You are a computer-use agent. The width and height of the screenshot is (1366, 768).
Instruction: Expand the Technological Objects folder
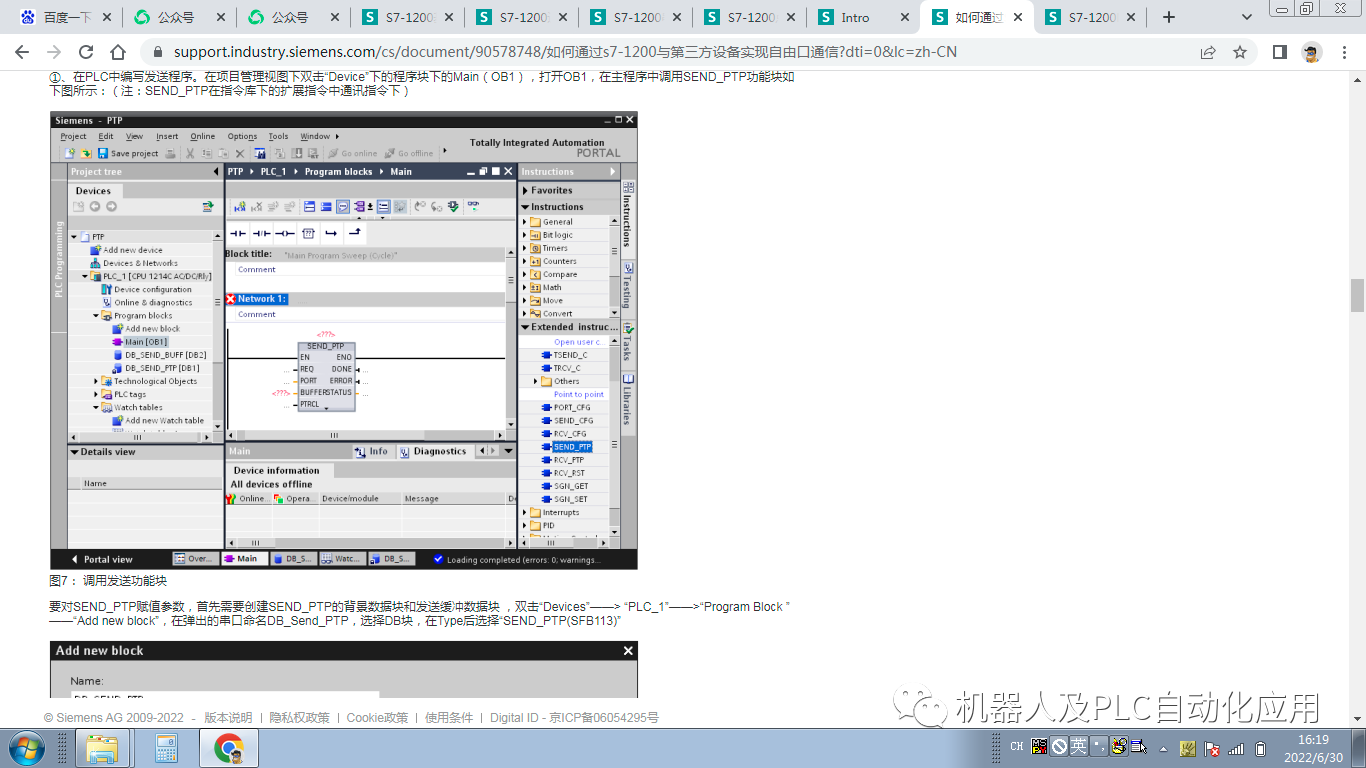pyautogui.click(x=97, y=381)
